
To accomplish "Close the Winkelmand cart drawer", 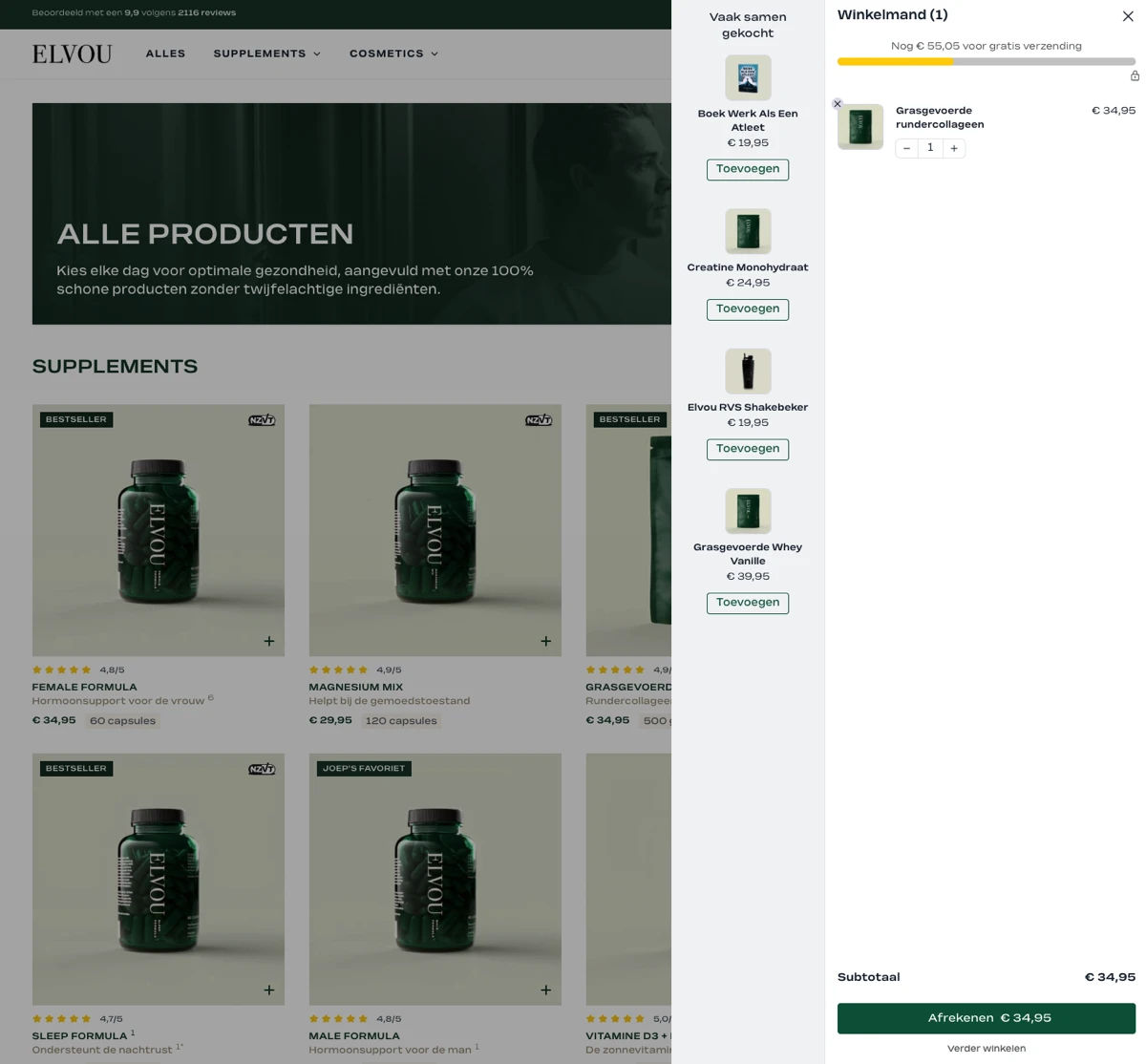I will tap(1128, 16).
